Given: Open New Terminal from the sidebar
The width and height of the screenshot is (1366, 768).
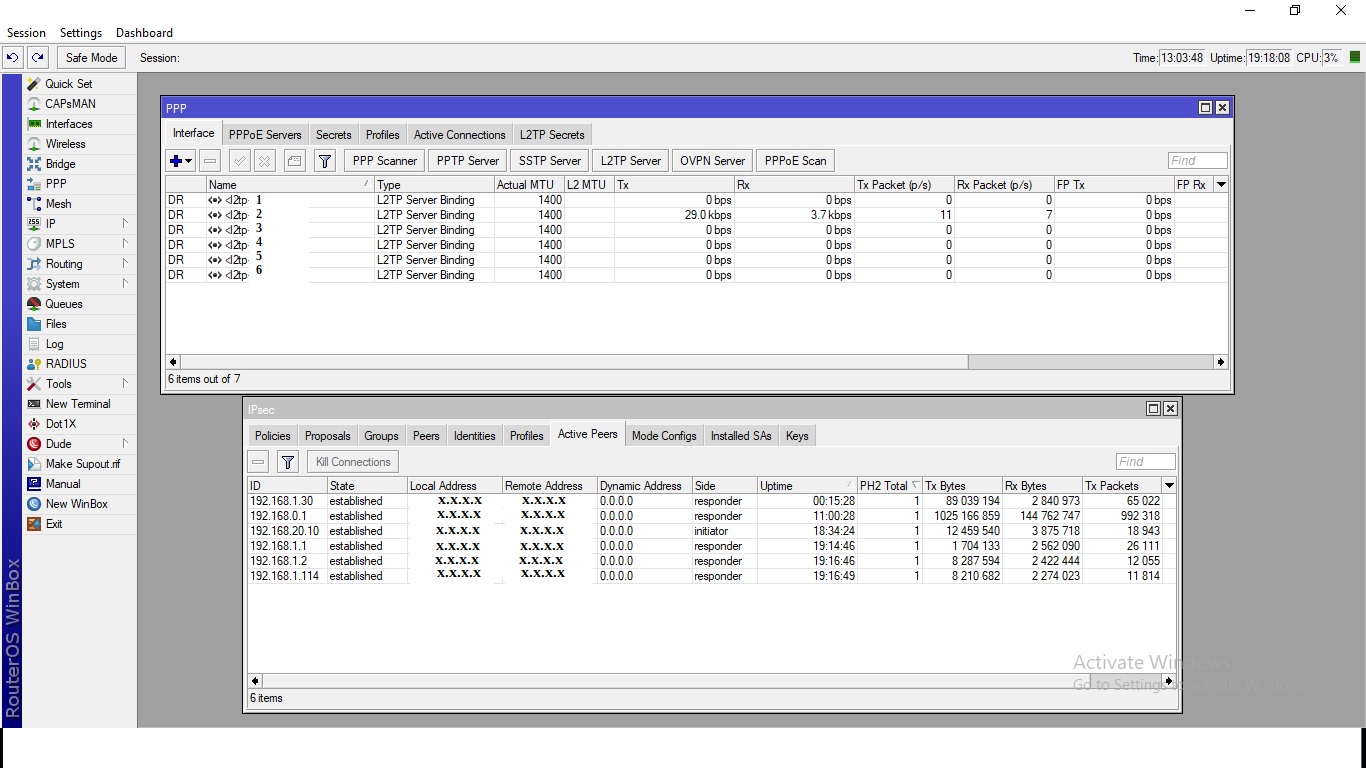Looking at the screenshot, I should coord(77,404).
